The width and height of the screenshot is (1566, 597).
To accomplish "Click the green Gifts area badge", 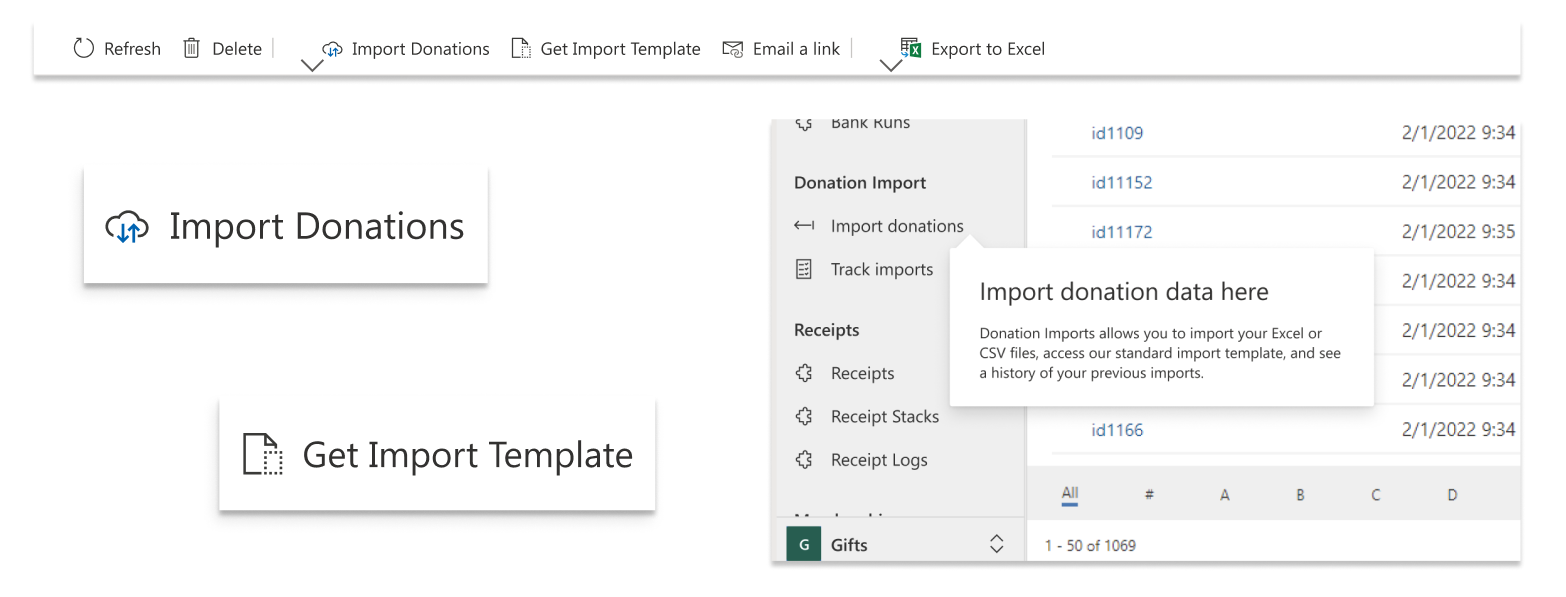I will (803, 545).
